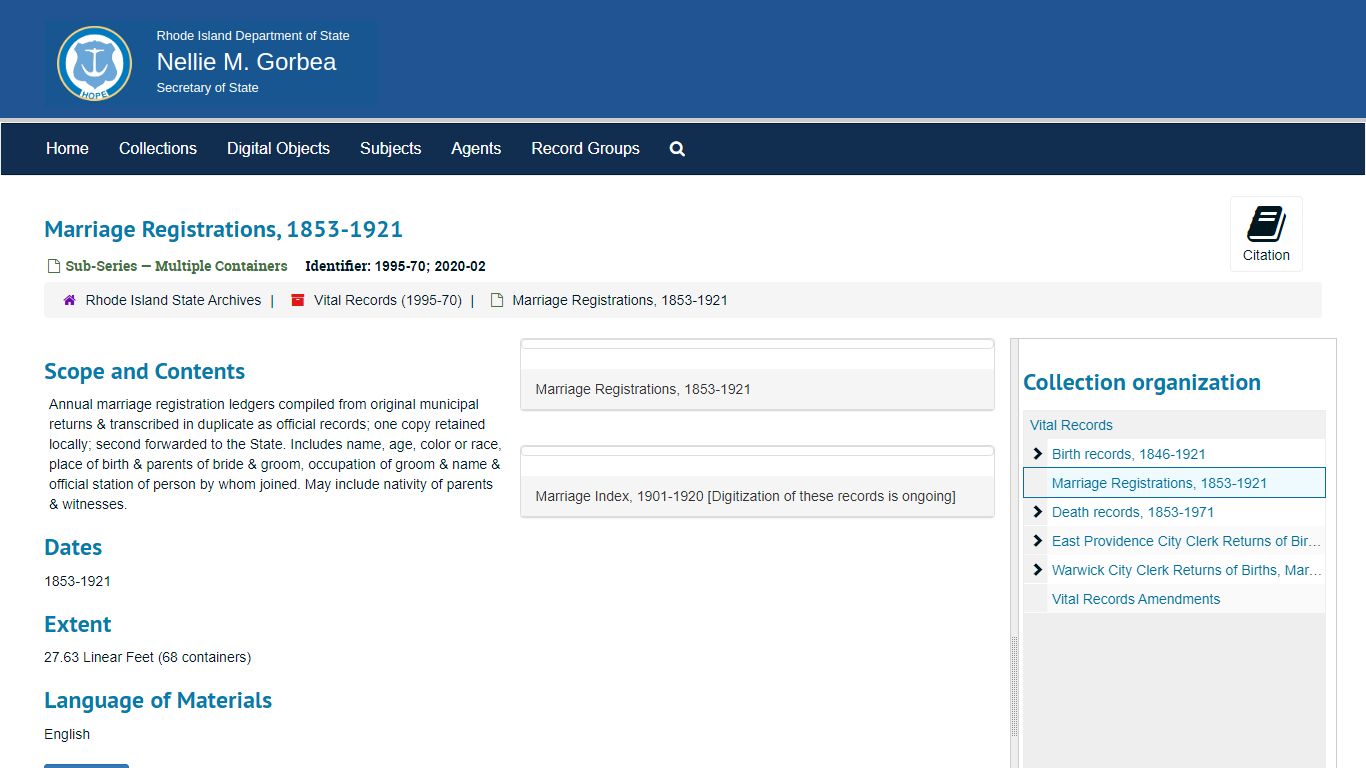The height and width of the screenshot is (768, 1366).
Task: Click the 'Dates' section heading
Action: tap(73, 548)
